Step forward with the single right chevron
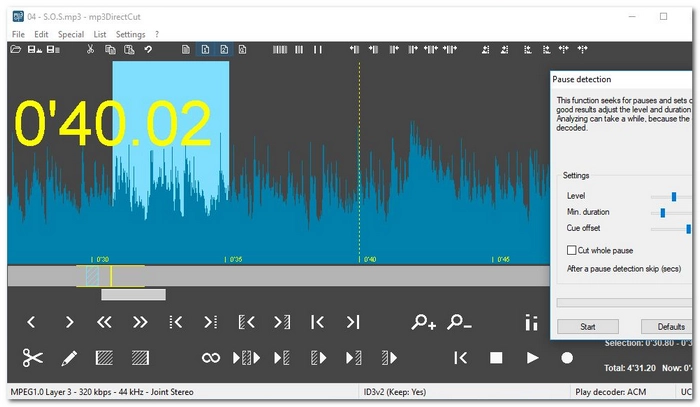 coord(69,322)
